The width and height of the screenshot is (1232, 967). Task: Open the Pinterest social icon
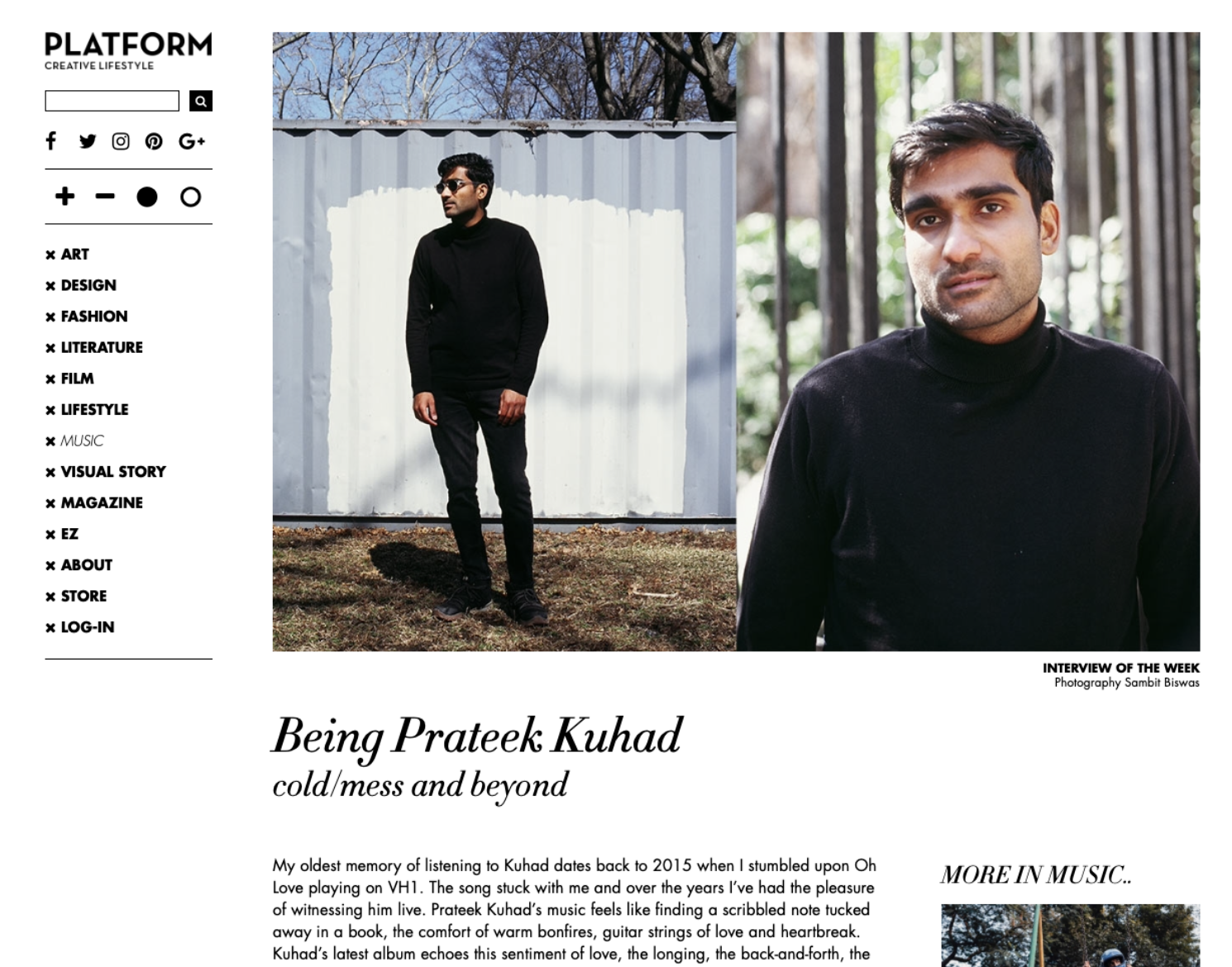[x=154, y=141]
